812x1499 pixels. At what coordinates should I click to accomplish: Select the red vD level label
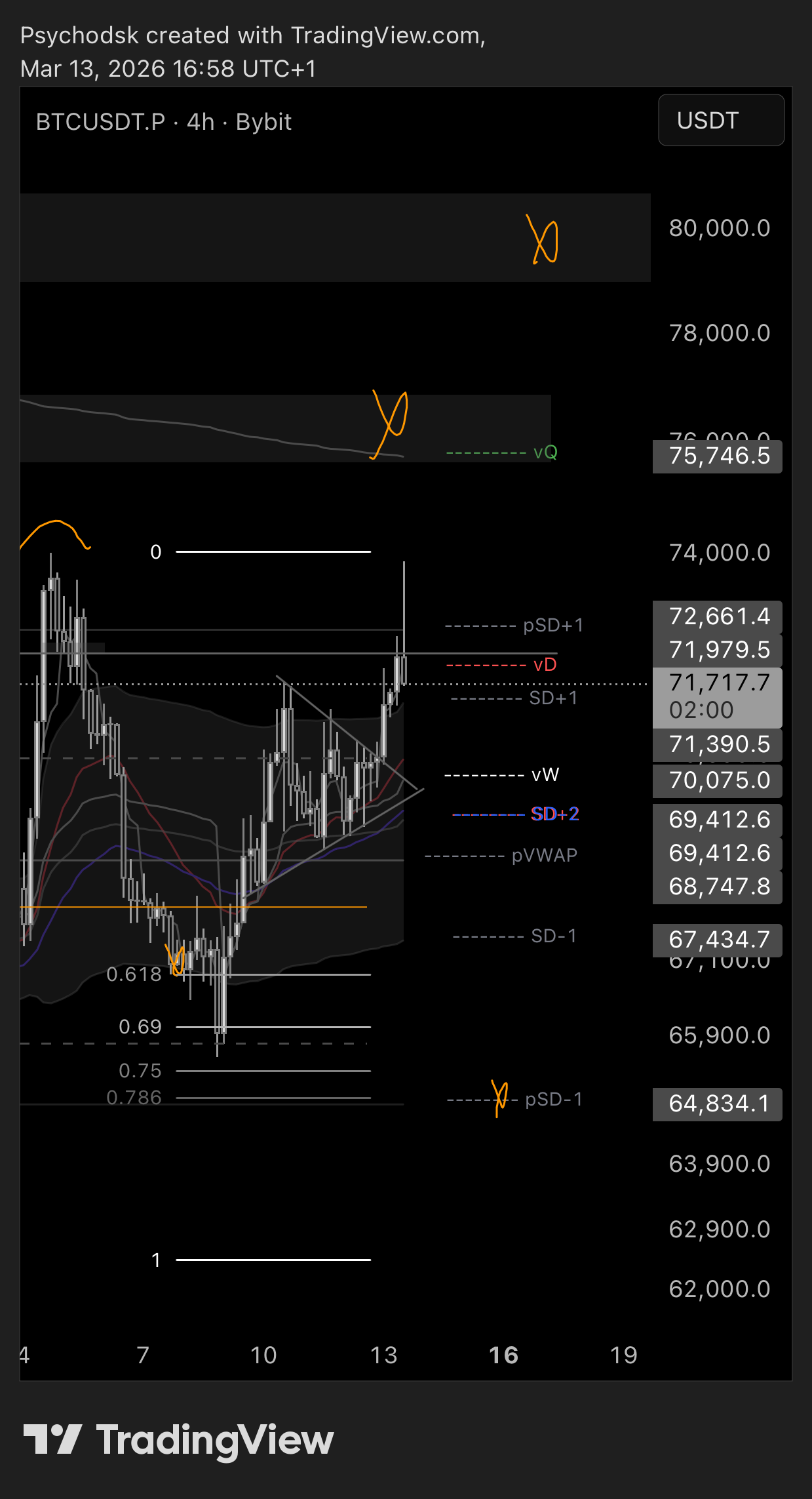pyautogui.click(x=545, y=665)
